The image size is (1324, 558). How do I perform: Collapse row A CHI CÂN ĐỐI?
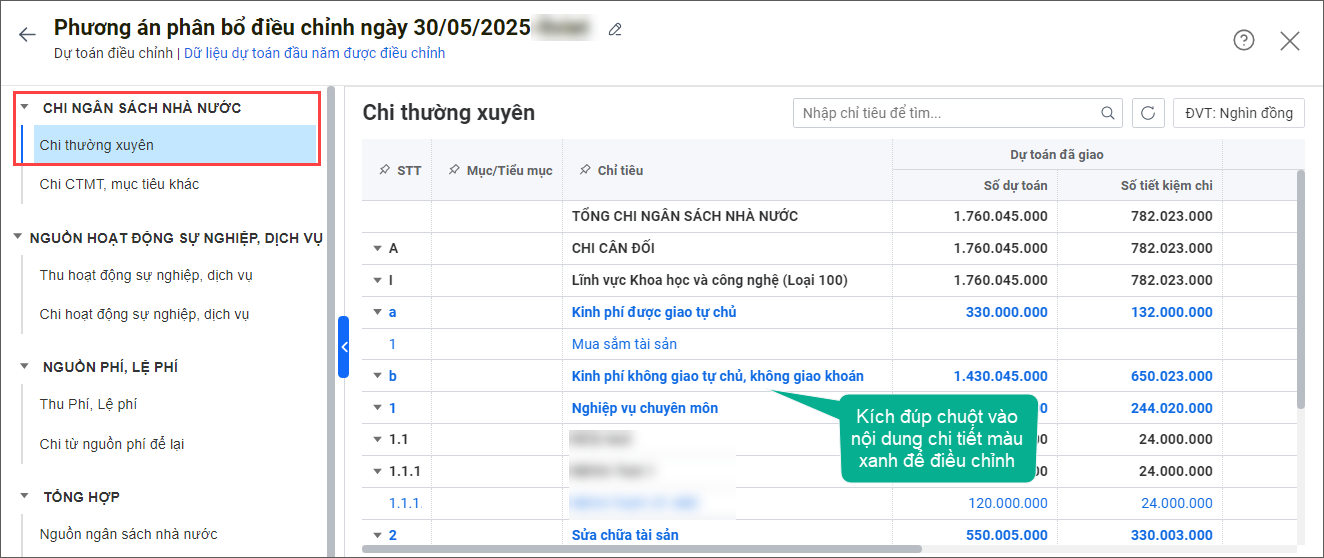[378, 248]
